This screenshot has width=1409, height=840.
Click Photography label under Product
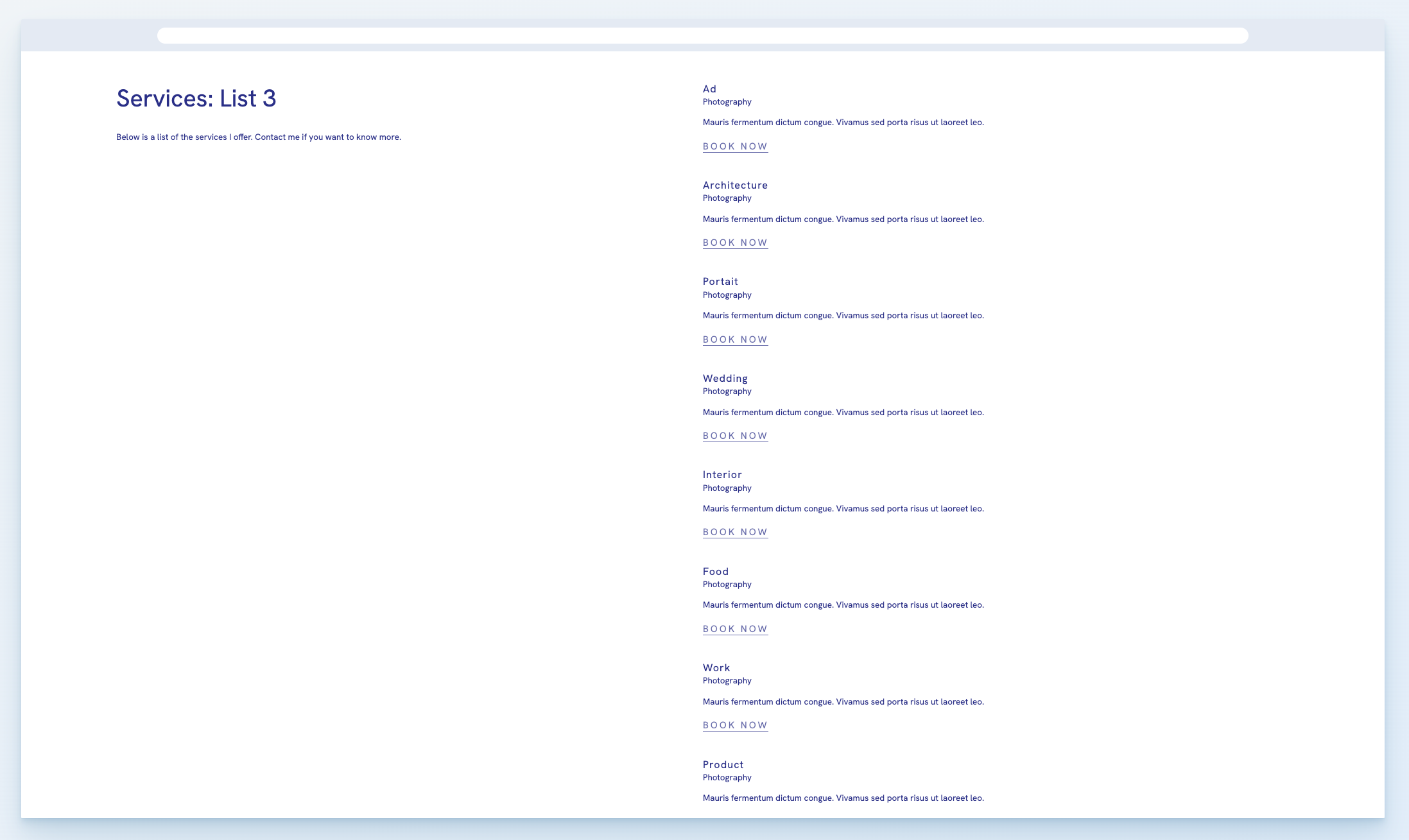coord(727,777)
